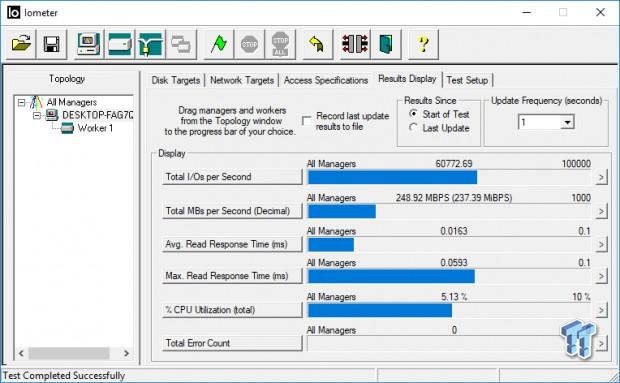Click the 60772.69 IOPS value
620x383 pixels.
point(454,164)
